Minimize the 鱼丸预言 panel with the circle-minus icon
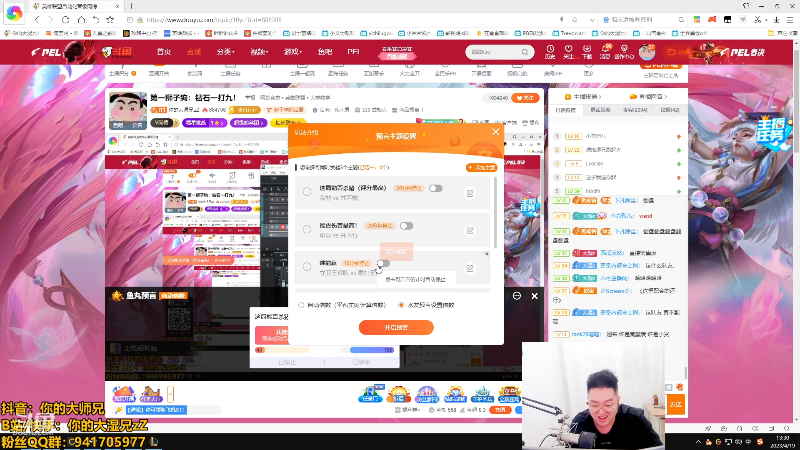This screenshot has width=800, height=450. [517, 296]
